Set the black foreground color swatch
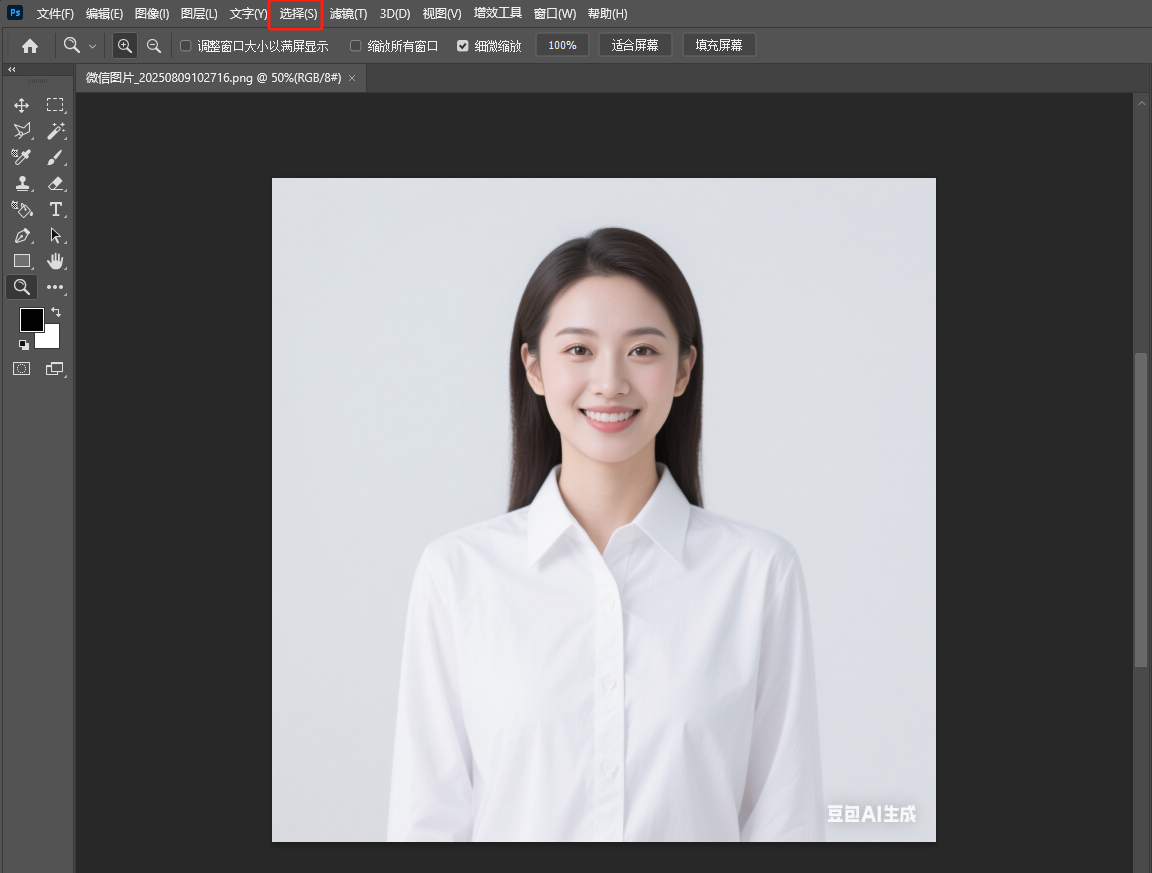1152x873 pixels. tap(31, 320)
